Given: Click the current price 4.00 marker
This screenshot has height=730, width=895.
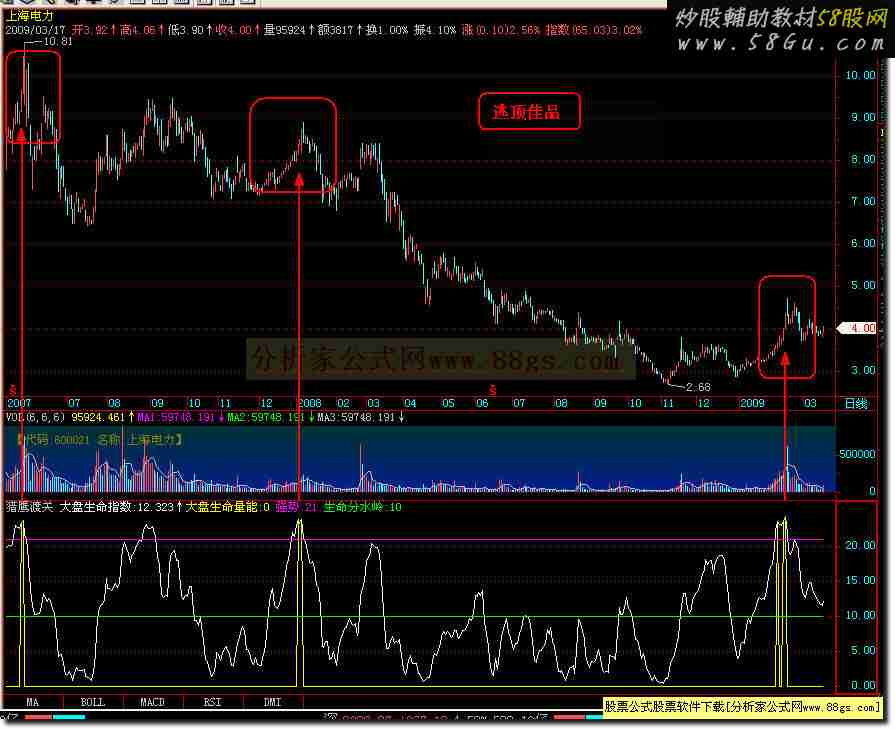Looking at the screenshot, I should click(858, 328).
